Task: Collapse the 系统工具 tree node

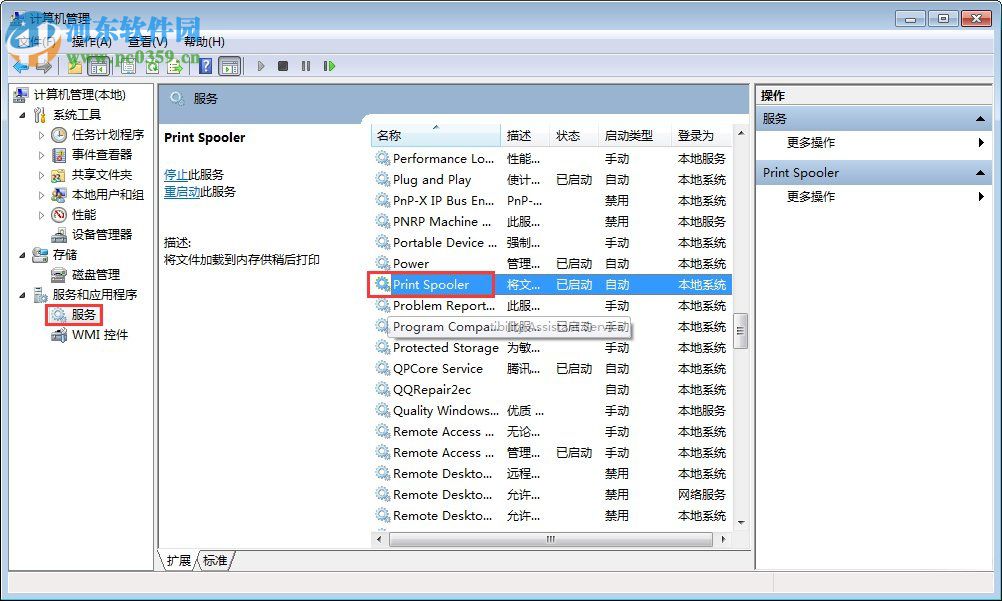Action: pos(24,114)
